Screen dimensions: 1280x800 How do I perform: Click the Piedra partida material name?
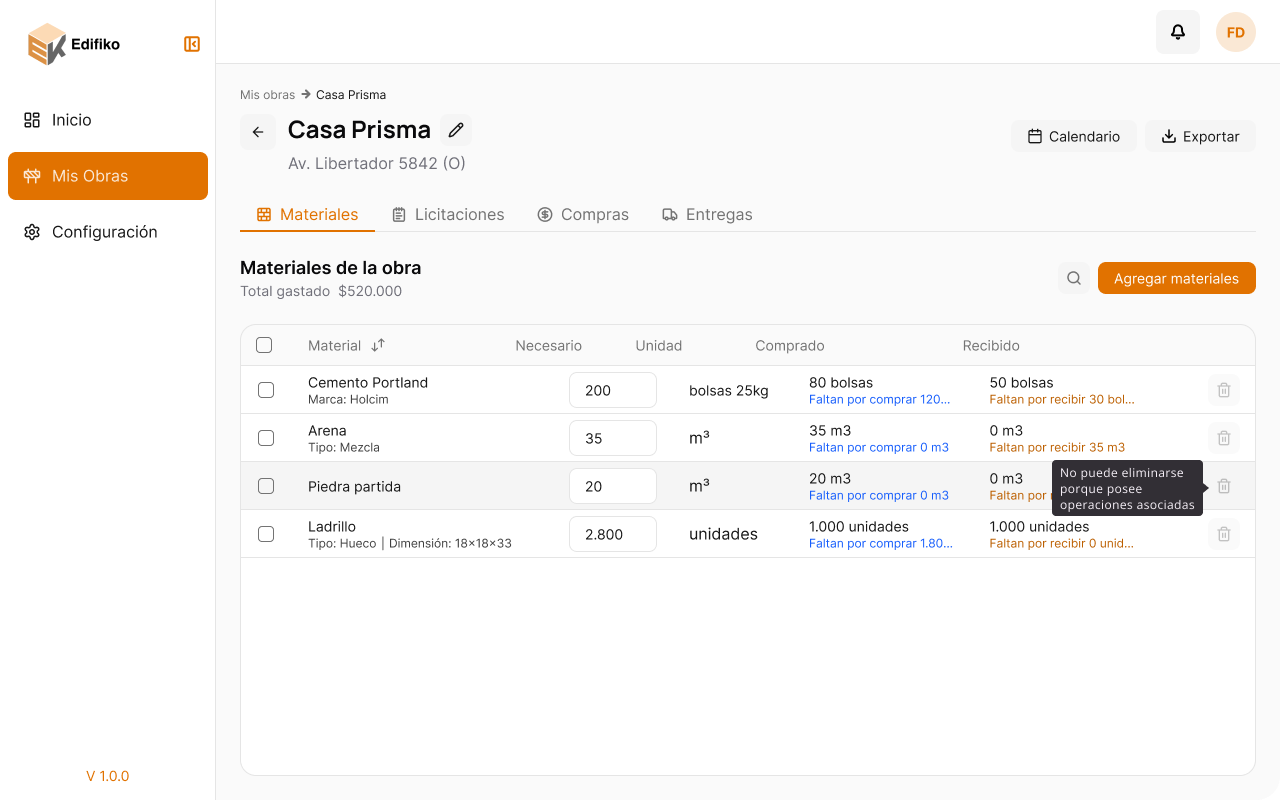click(354, 487)
